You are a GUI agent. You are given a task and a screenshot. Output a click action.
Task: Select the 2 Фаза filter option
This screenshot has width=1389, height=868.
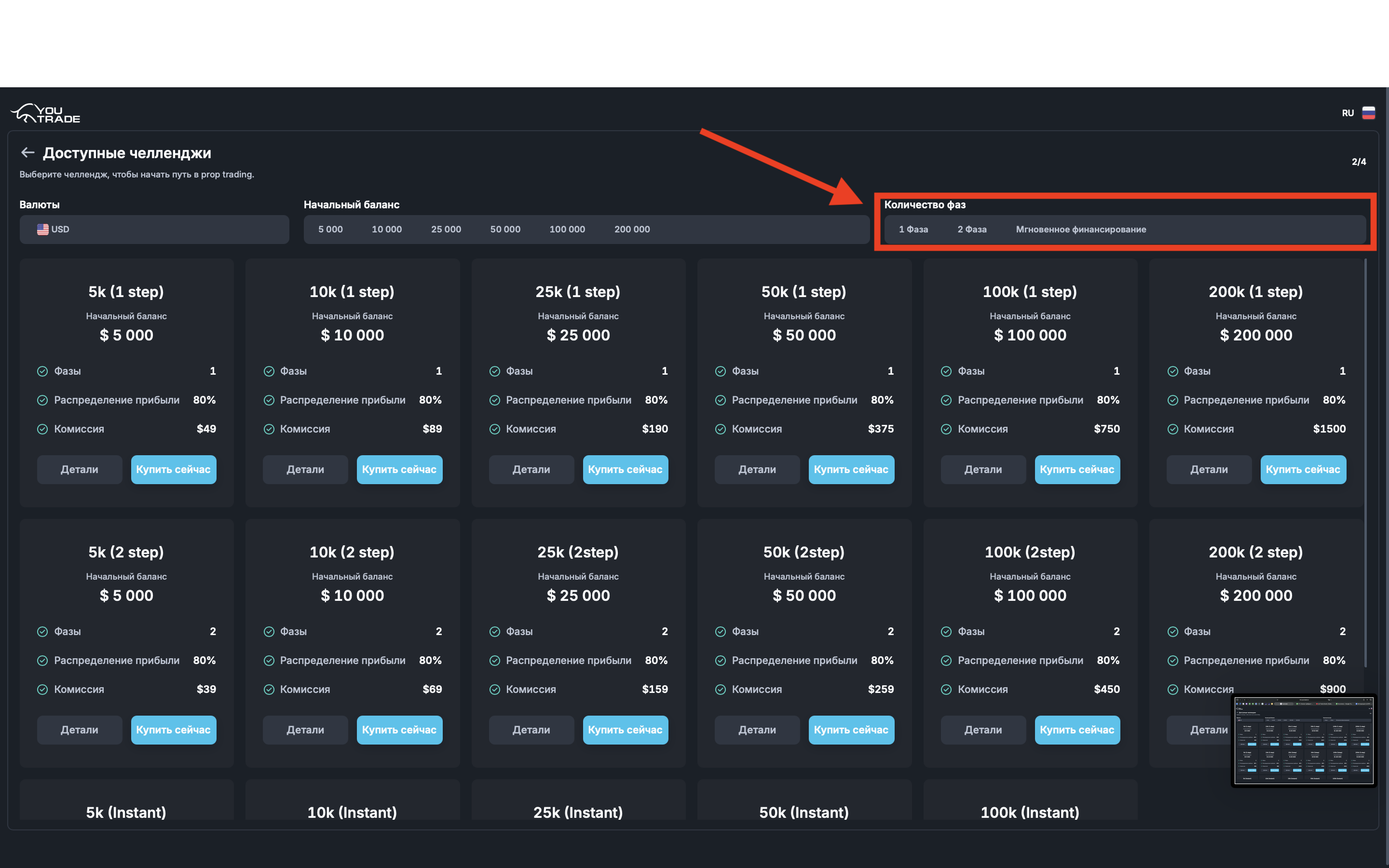point(972,229)
